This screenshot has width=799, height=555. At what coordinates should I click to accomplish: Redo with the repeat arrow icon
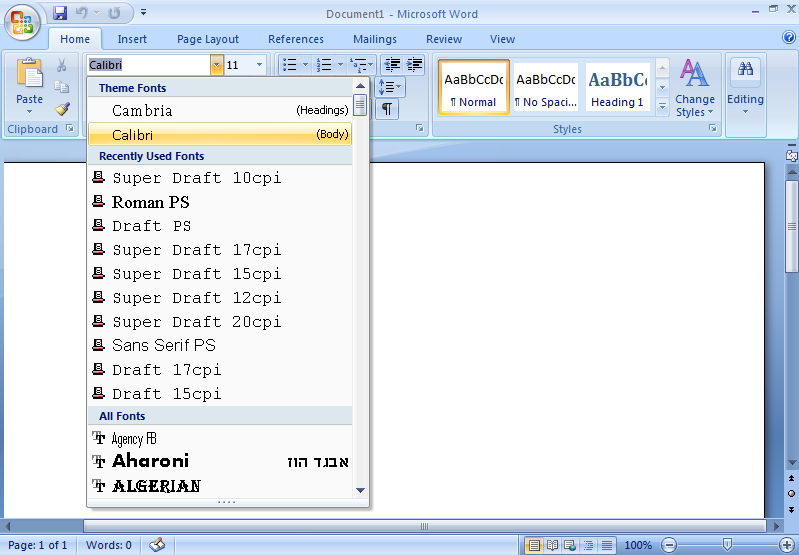point(115,13)
